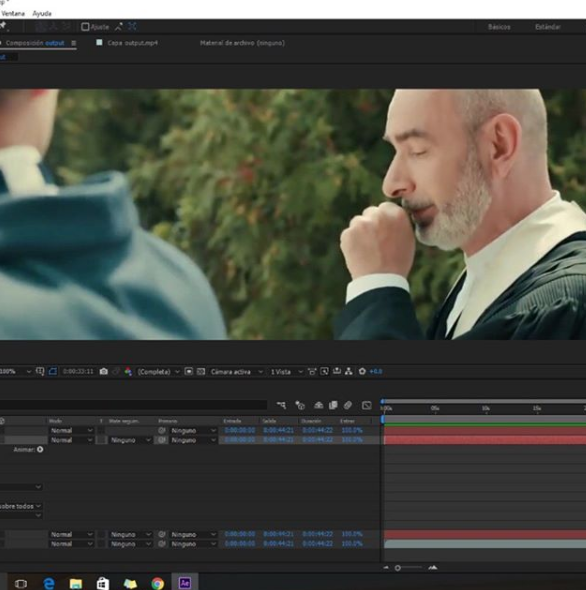Screen dimensions: 586x590
Task: Enable motion blur icon in timeline
Action: pyautogui.click(x=348, y=405)
